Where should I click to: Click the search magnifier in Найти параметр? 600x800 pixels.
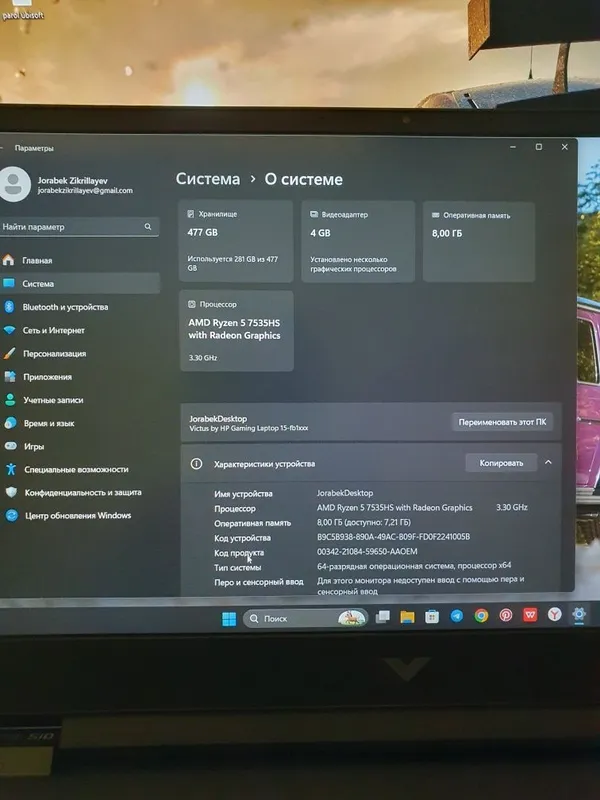[x=148, y=227]
